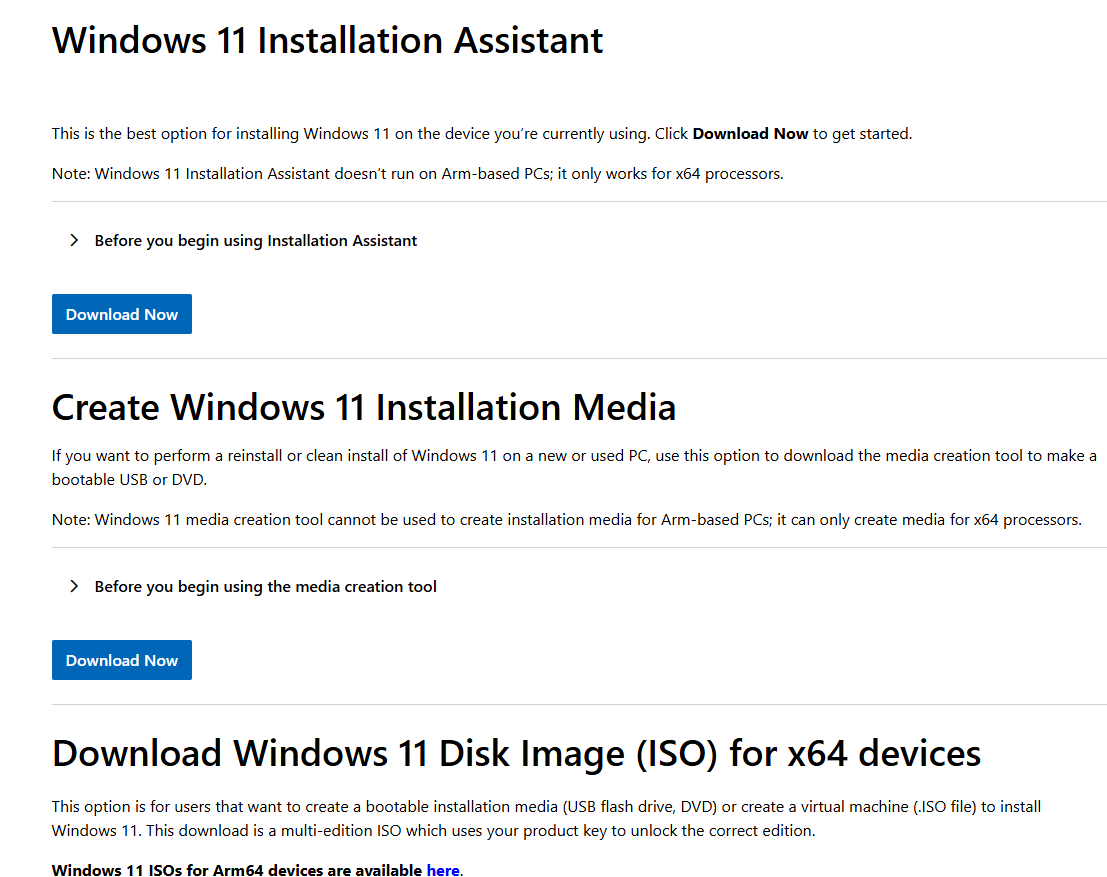Click the note about Arm-based PCs limitation

(417, 173)
